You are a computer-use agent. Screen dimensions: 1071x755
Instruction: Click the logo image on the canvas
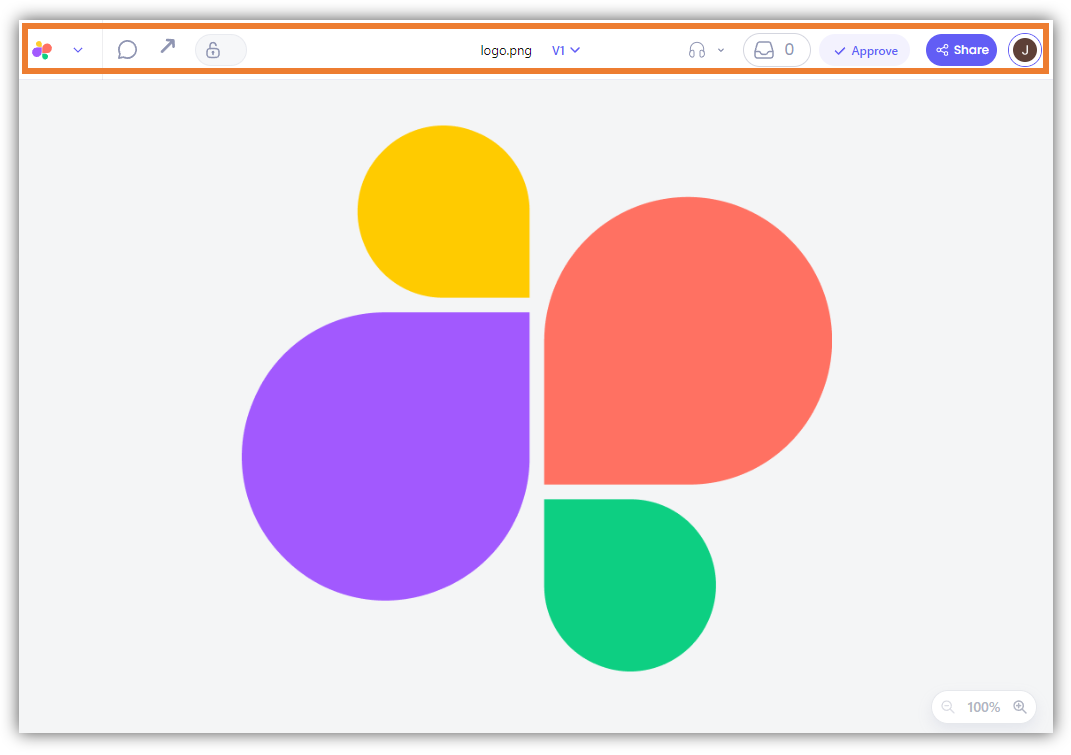[x=537, y=398]
